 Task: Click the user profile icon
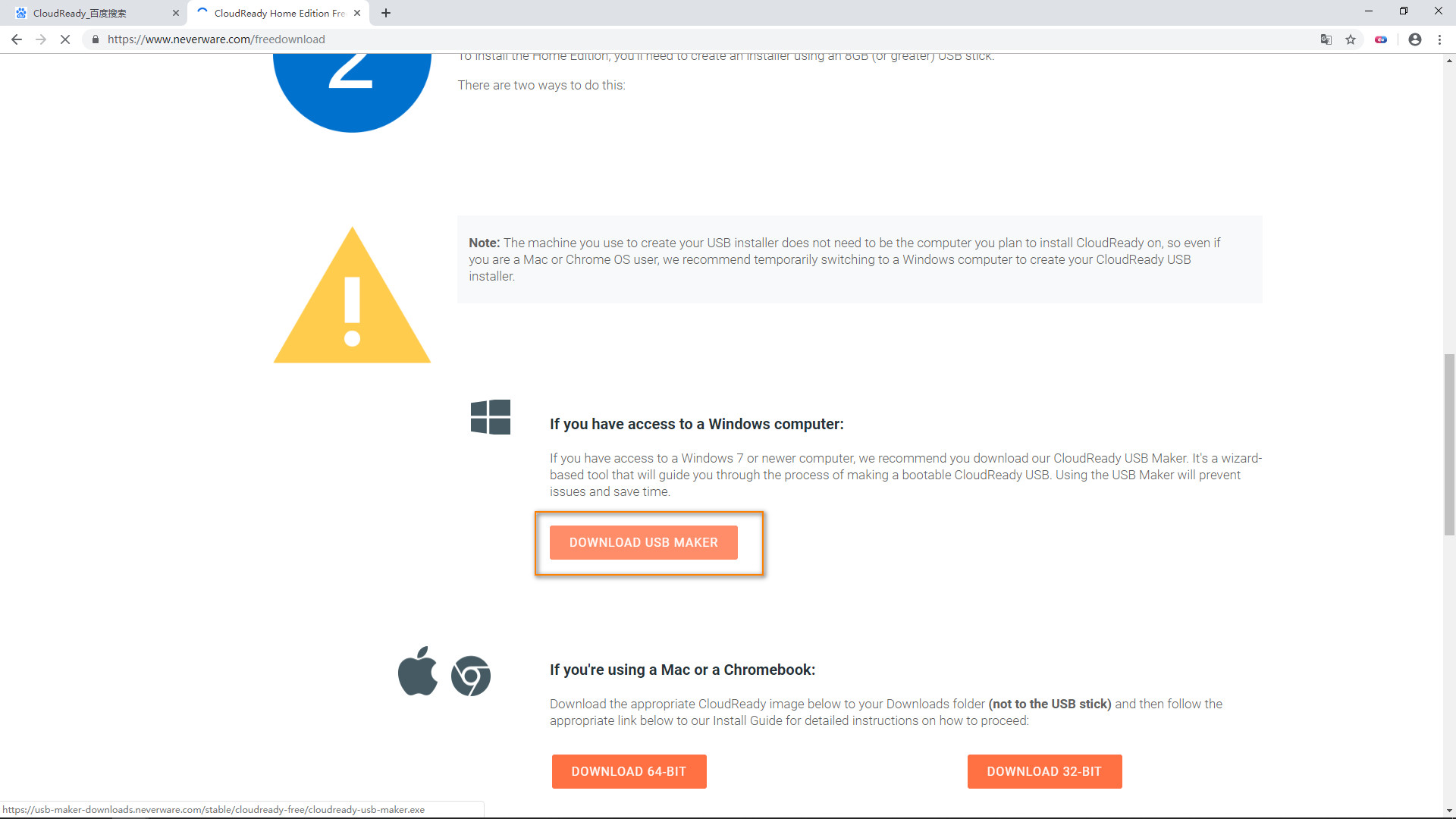[x=1414, y=39]
